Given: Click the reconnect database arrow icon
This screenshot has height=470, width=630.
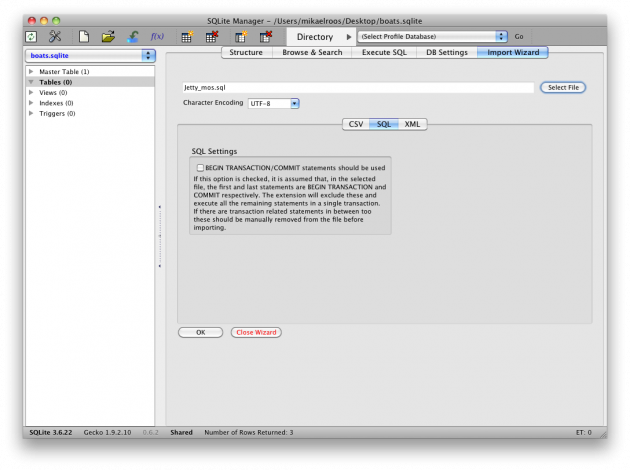Looking at the screenshot, I should [x=133, y=37].
